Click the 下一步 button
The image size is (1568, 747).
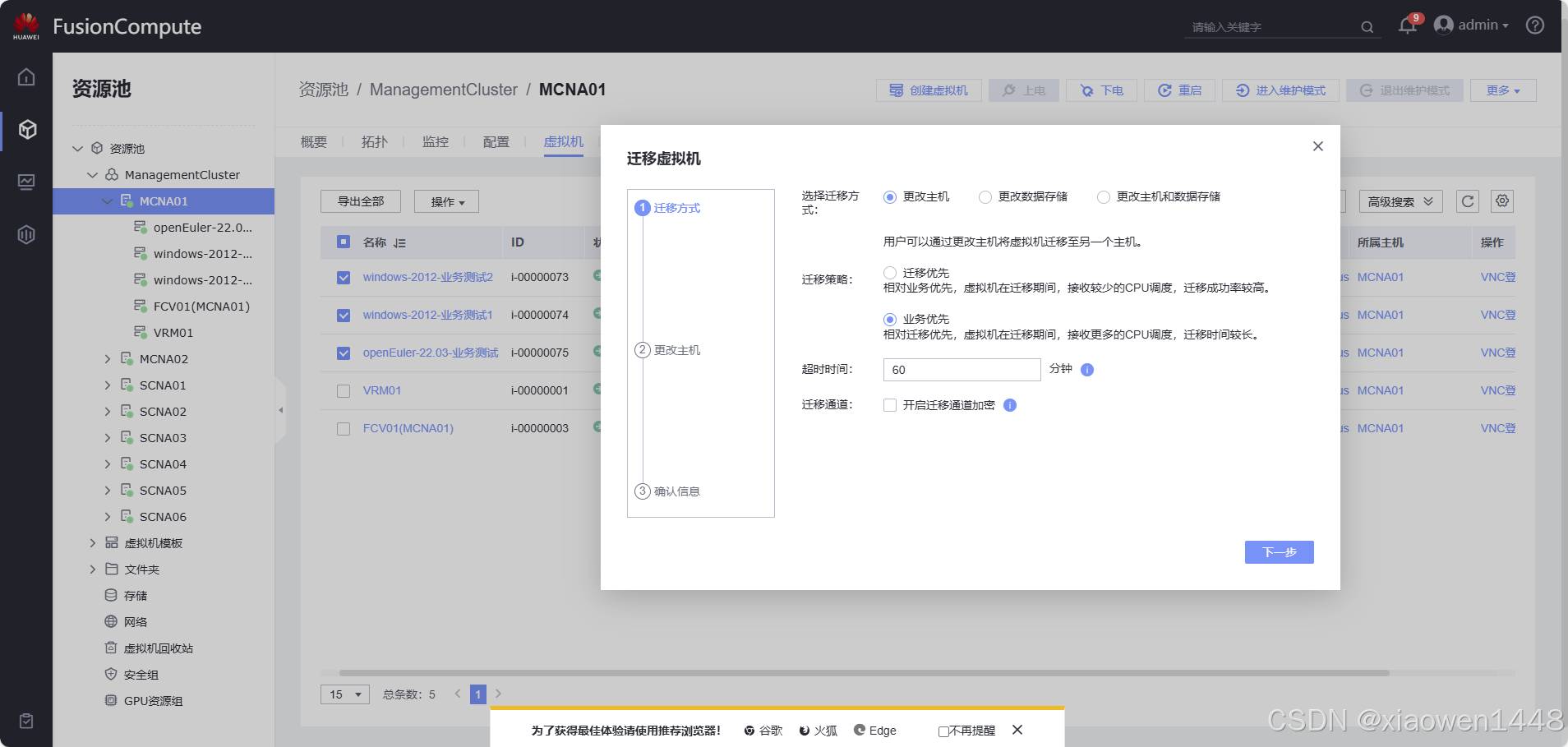[x=1279, y=552]
